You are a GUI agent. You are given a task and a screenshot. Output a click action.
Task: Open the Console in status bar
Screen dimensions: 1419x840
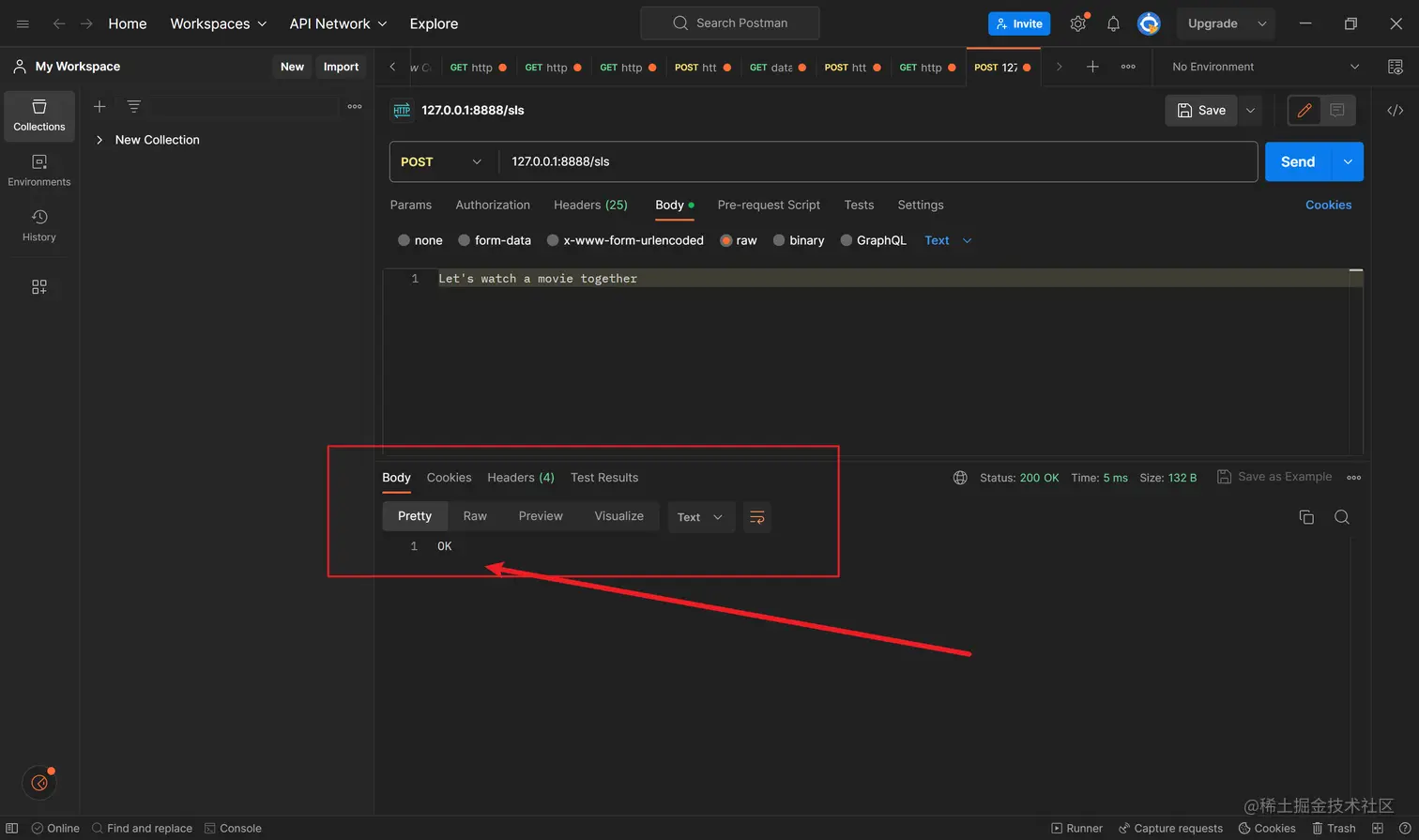pos(233,829)
